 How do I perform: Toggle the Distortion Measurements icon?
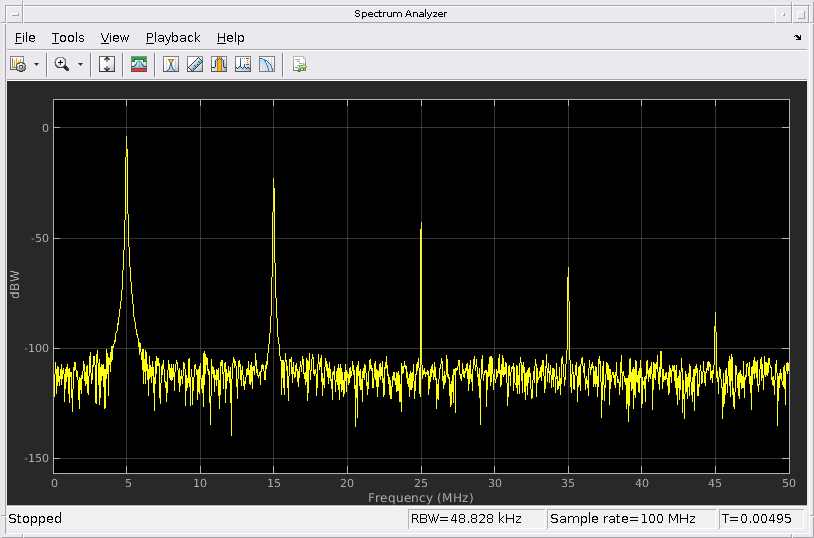243,64
